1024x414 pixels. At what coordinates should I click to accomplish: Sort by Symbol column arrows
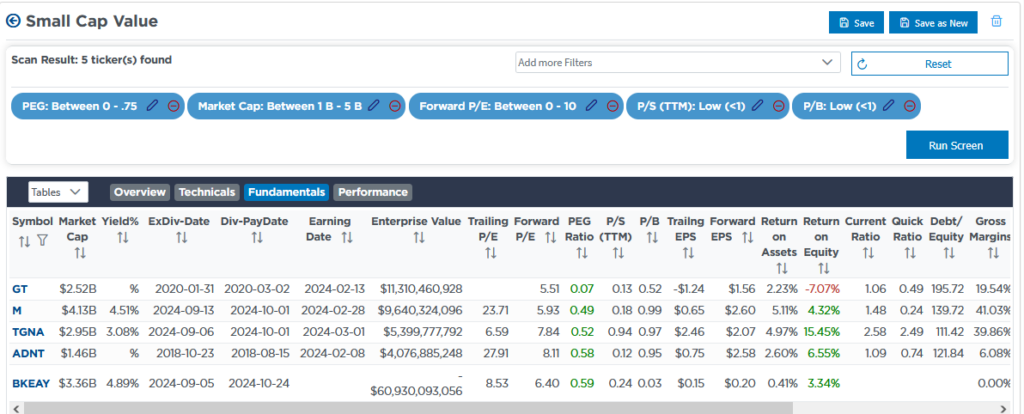pos(24,242)
